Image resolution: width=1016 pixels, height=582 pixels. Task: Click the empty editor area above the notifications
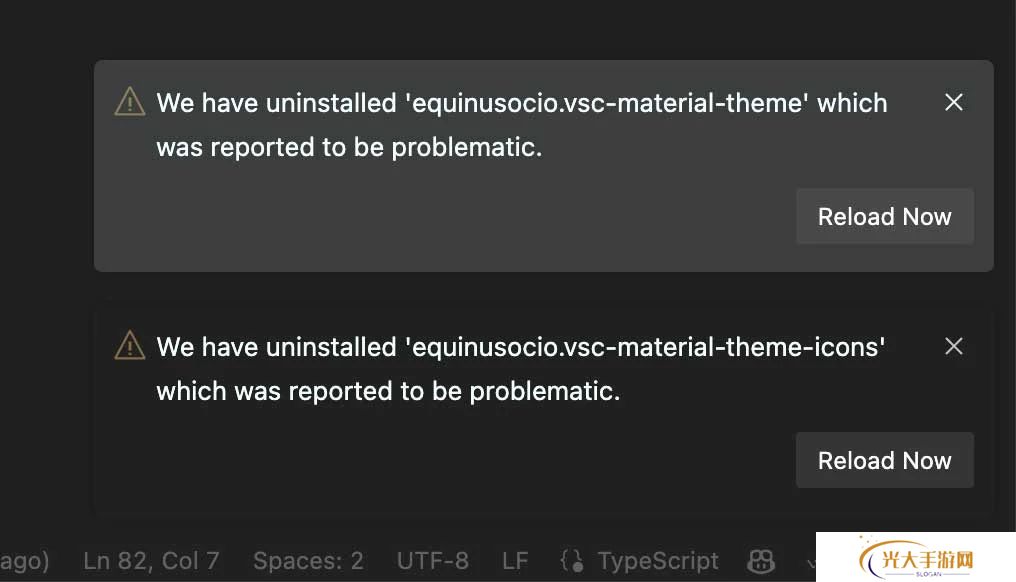coord(500,28)
